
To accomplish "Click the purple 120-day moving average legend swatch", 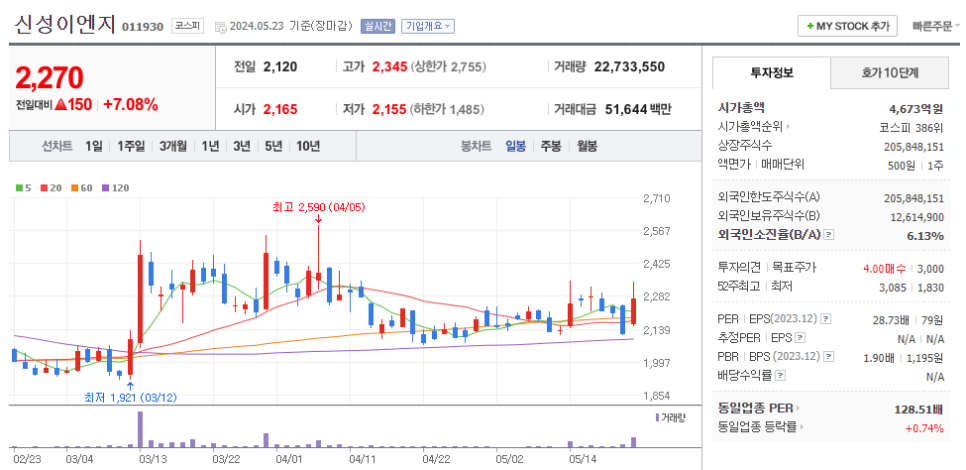I will click(x=105, y=188).
